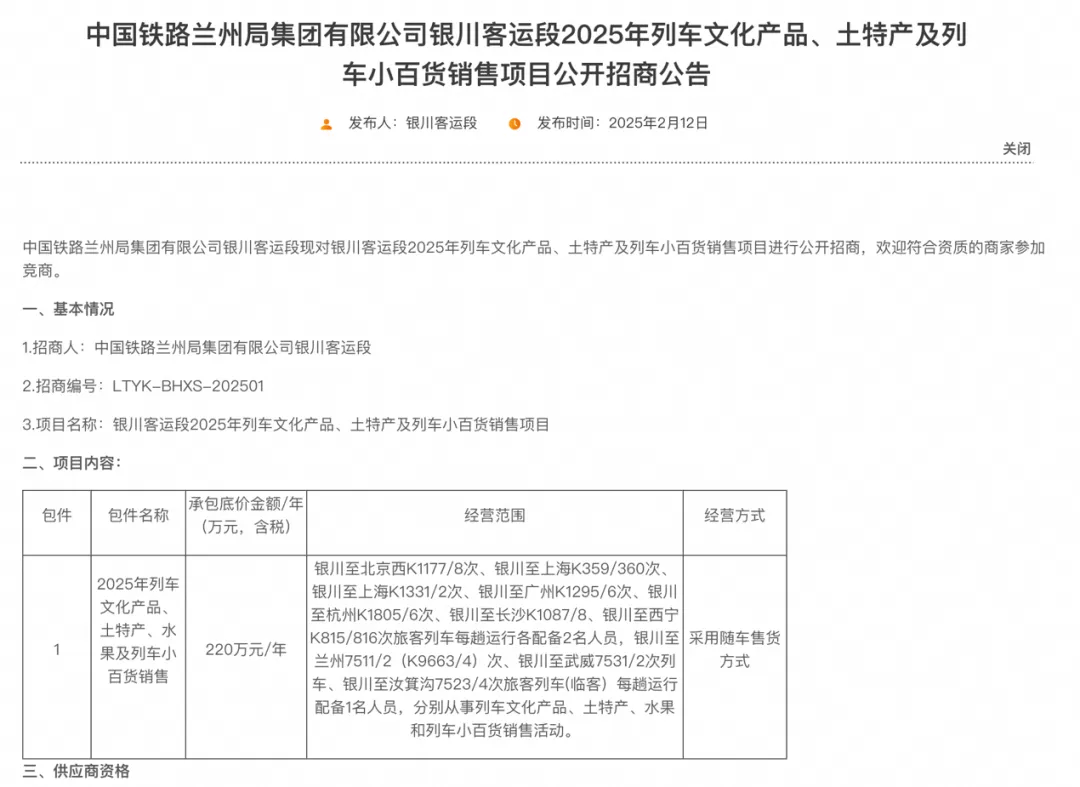Click the line starting 3.项目名称
Viewport: 1080px width, 787px height.
[x=286, y=425]
